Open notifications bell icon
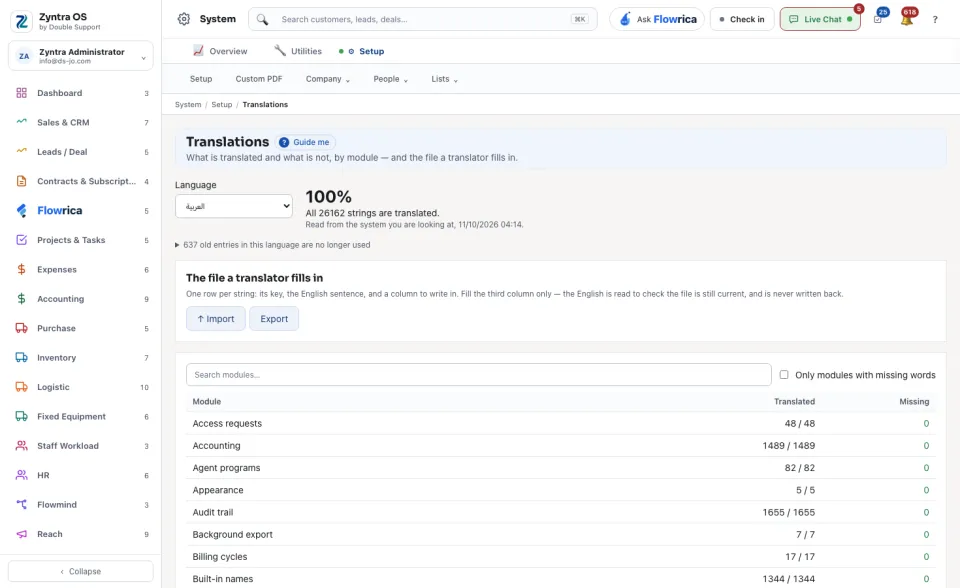Viewport: 960px width, 588px height. pyautogui.click(x=907, y=19)
